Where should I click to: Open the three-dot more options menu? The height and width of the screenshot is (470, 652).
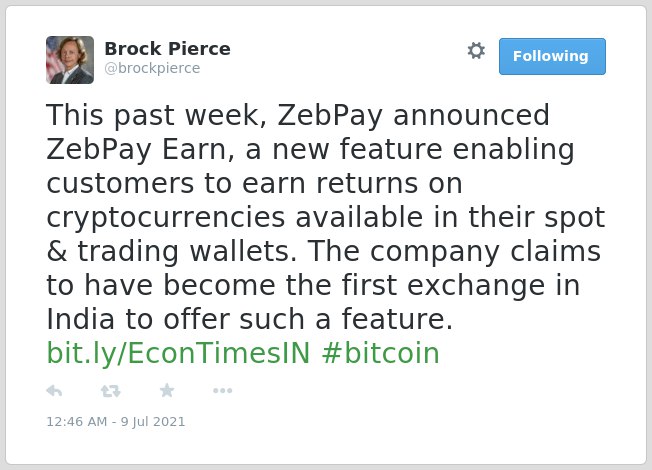222,391
